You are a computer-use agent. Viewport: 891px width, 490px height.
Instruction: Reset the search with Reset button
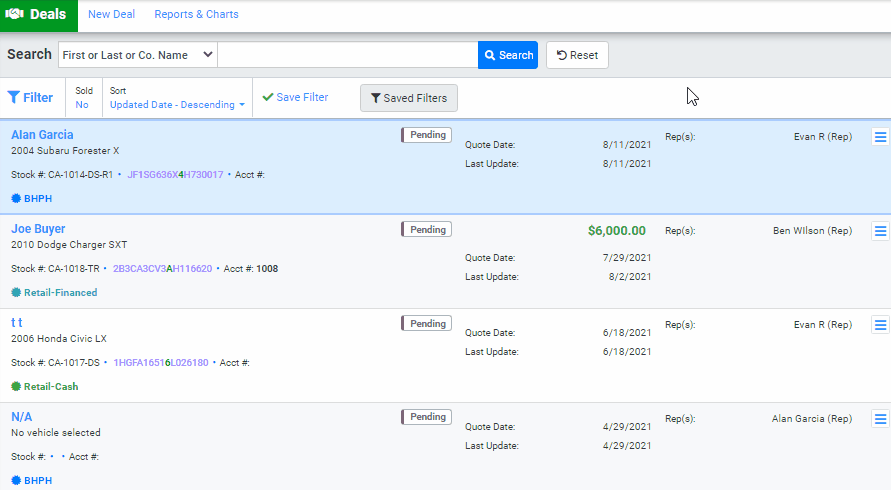[577, 55]
